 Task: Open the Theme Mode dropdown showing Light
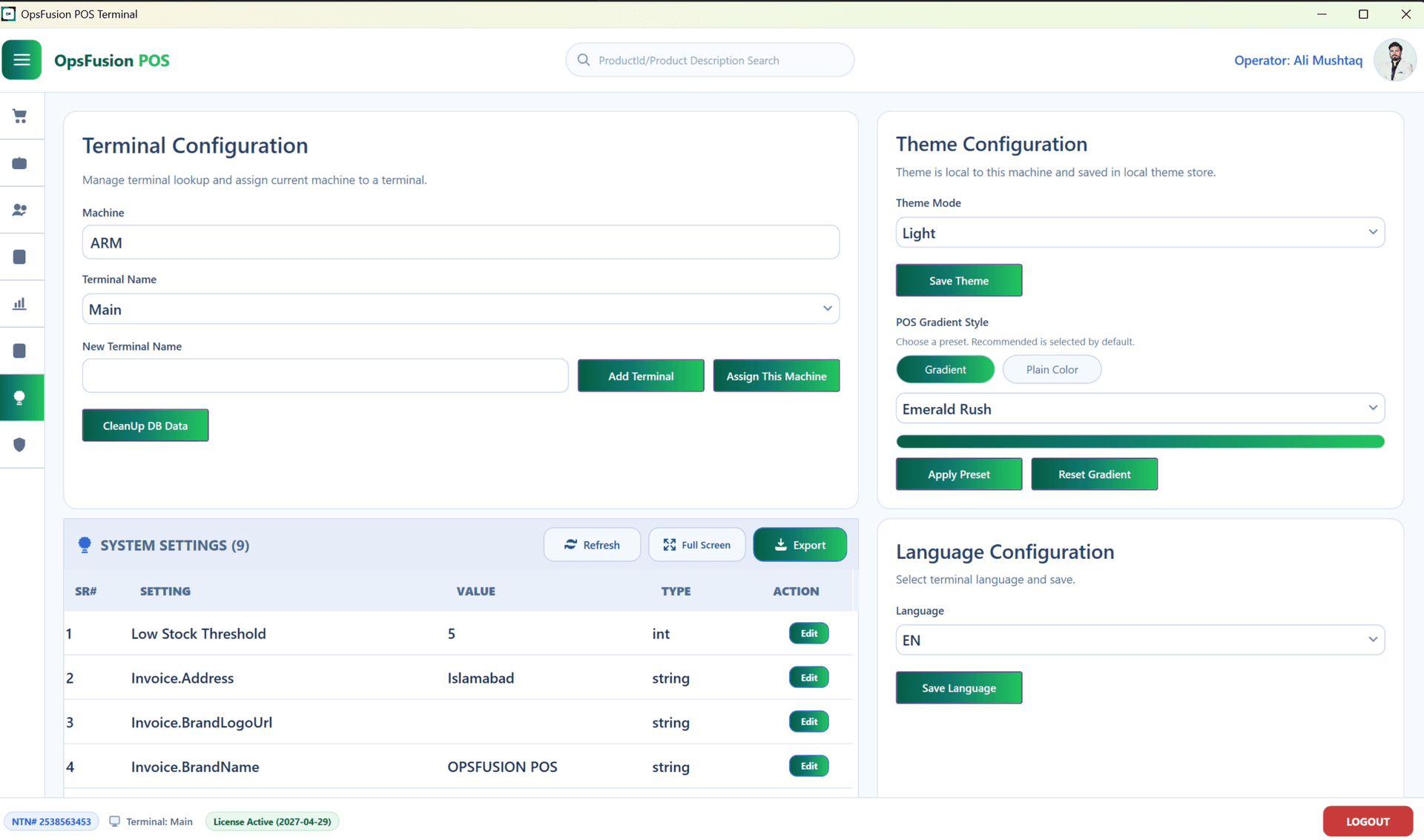click(1140, 233)
